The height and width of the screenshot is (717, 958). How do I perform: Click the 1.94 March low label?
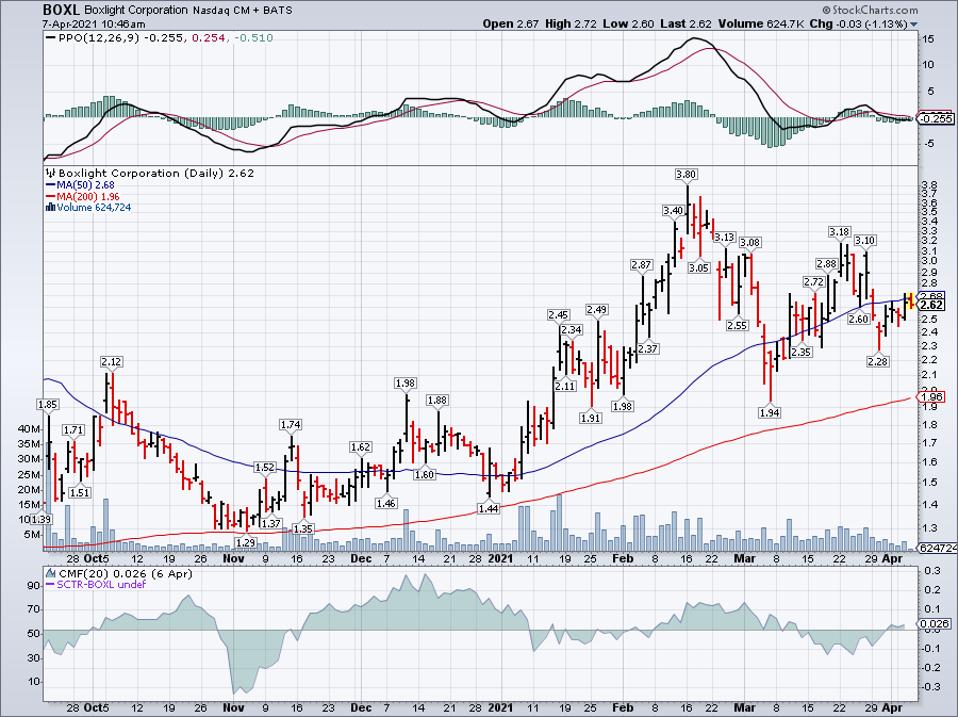tap(769, 413)
